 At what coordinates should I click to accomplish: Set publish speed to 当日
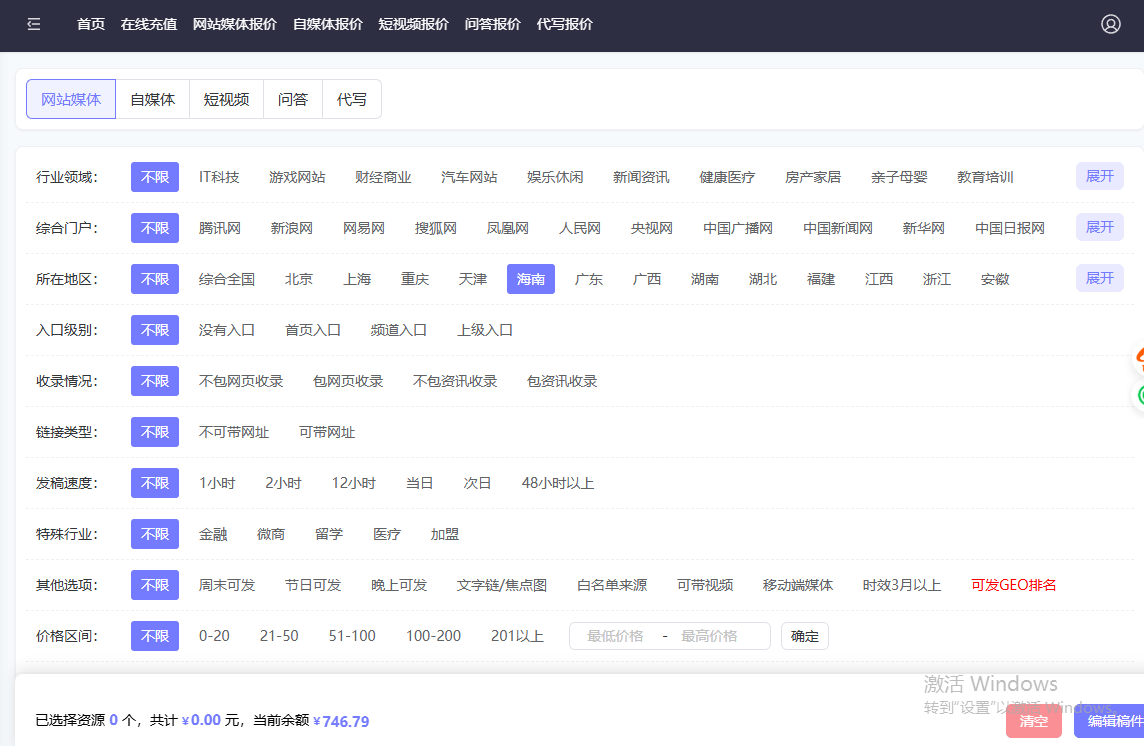[420, 483]
